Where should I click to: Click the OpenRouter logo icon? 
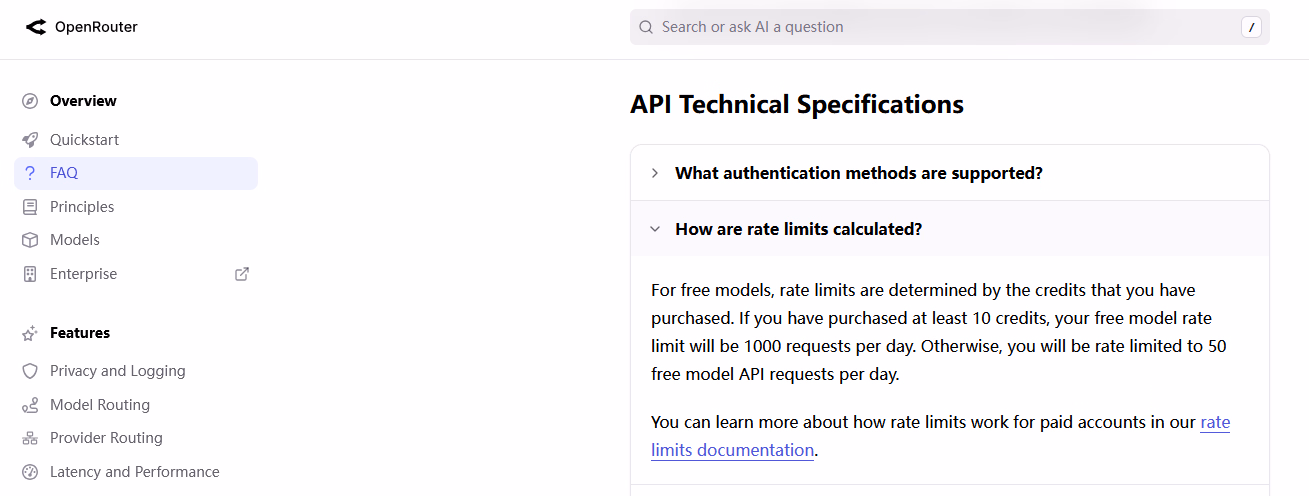pos(36,27)
